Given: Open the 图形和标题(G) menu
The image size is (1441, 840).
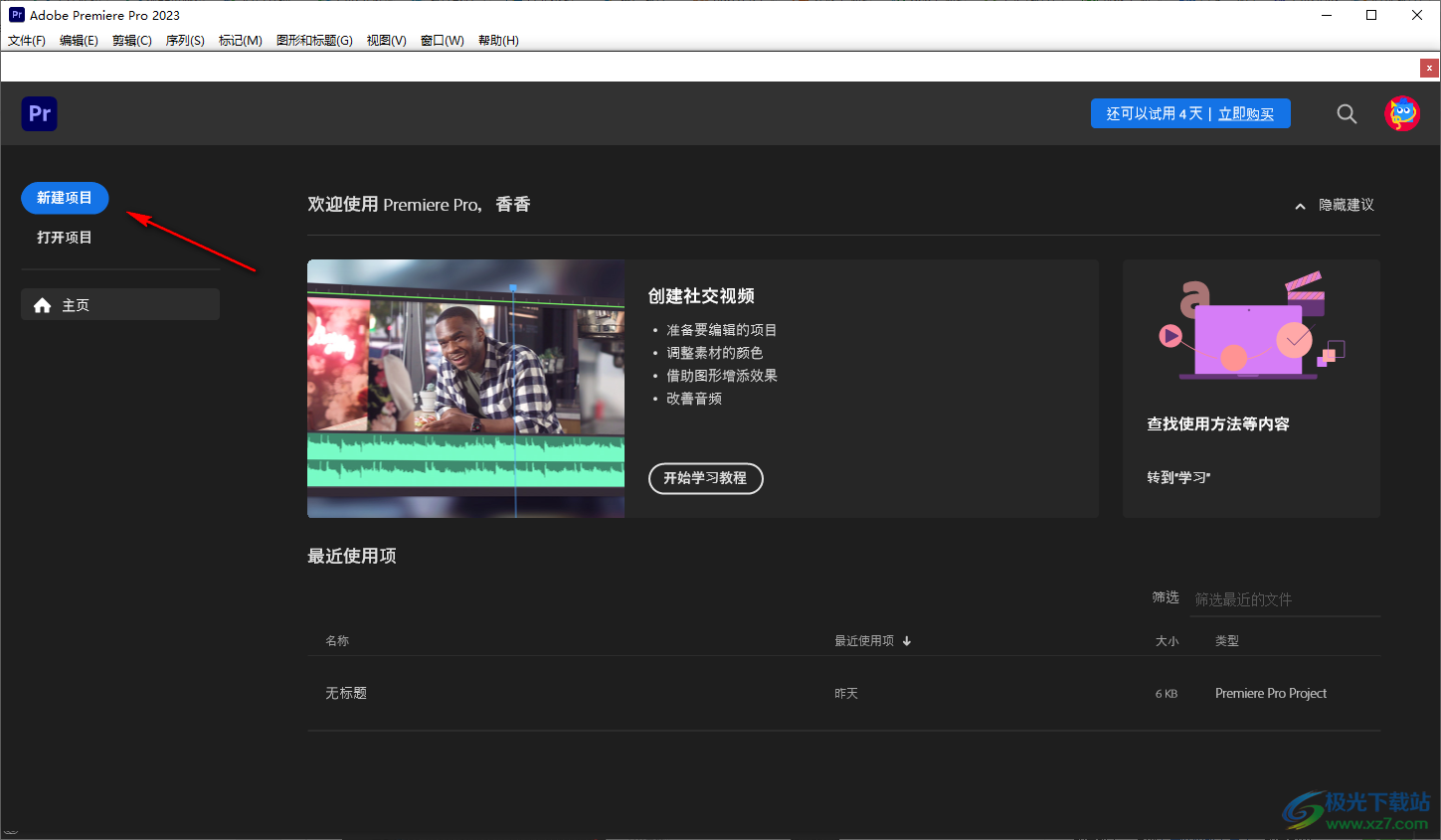Looking at the screenshot, I should coord(314,41).
